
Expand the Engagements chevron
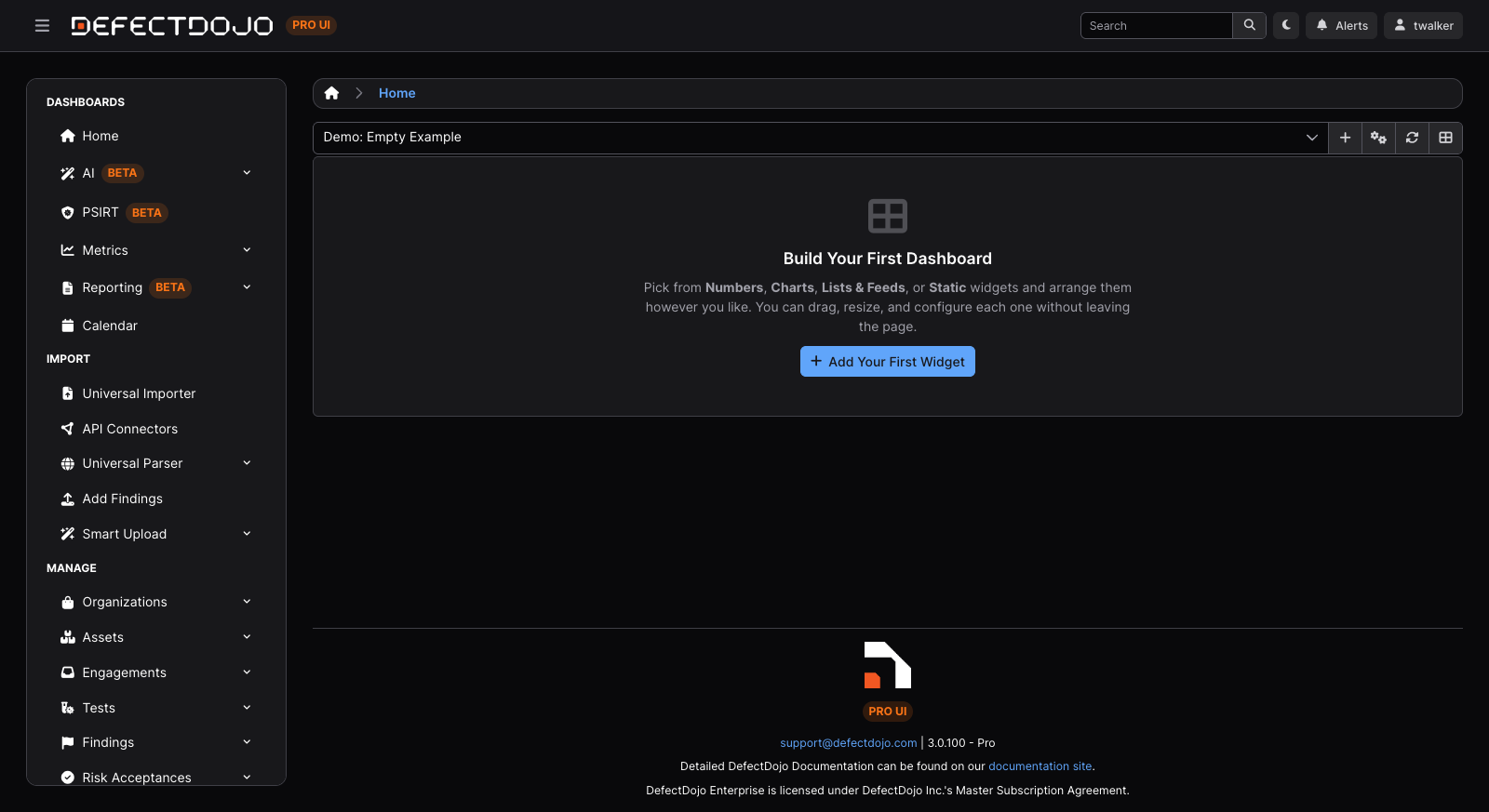[247, 672]
